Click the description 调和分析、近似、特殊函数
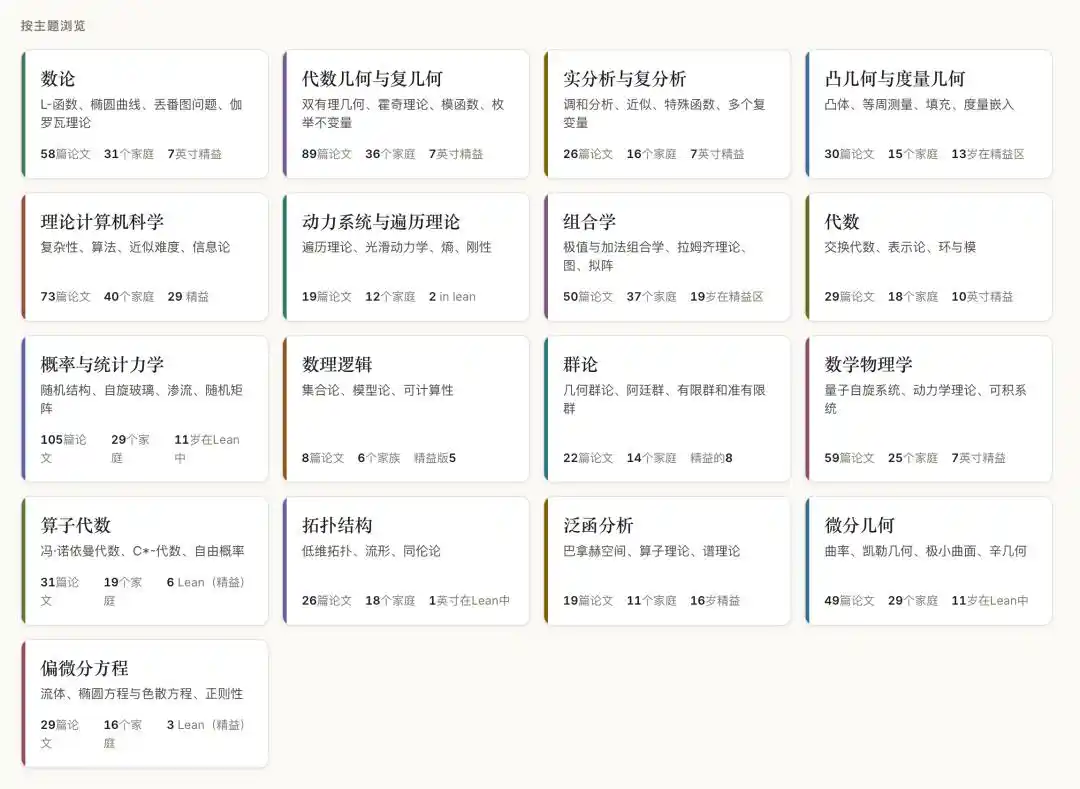This screenshot has height=789, width=1080. point(664,113)
